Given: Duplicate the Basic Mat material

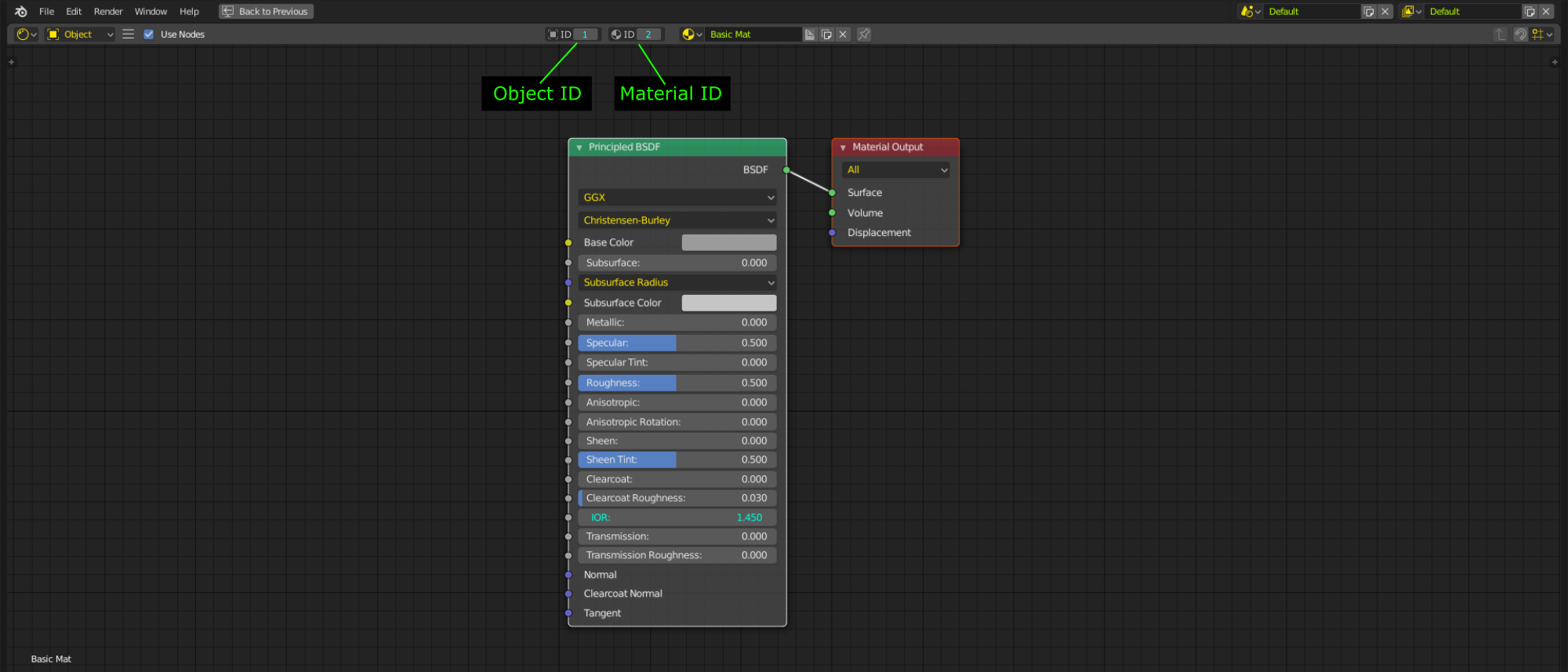Looking at the screenshot, I should pos(826,35).
